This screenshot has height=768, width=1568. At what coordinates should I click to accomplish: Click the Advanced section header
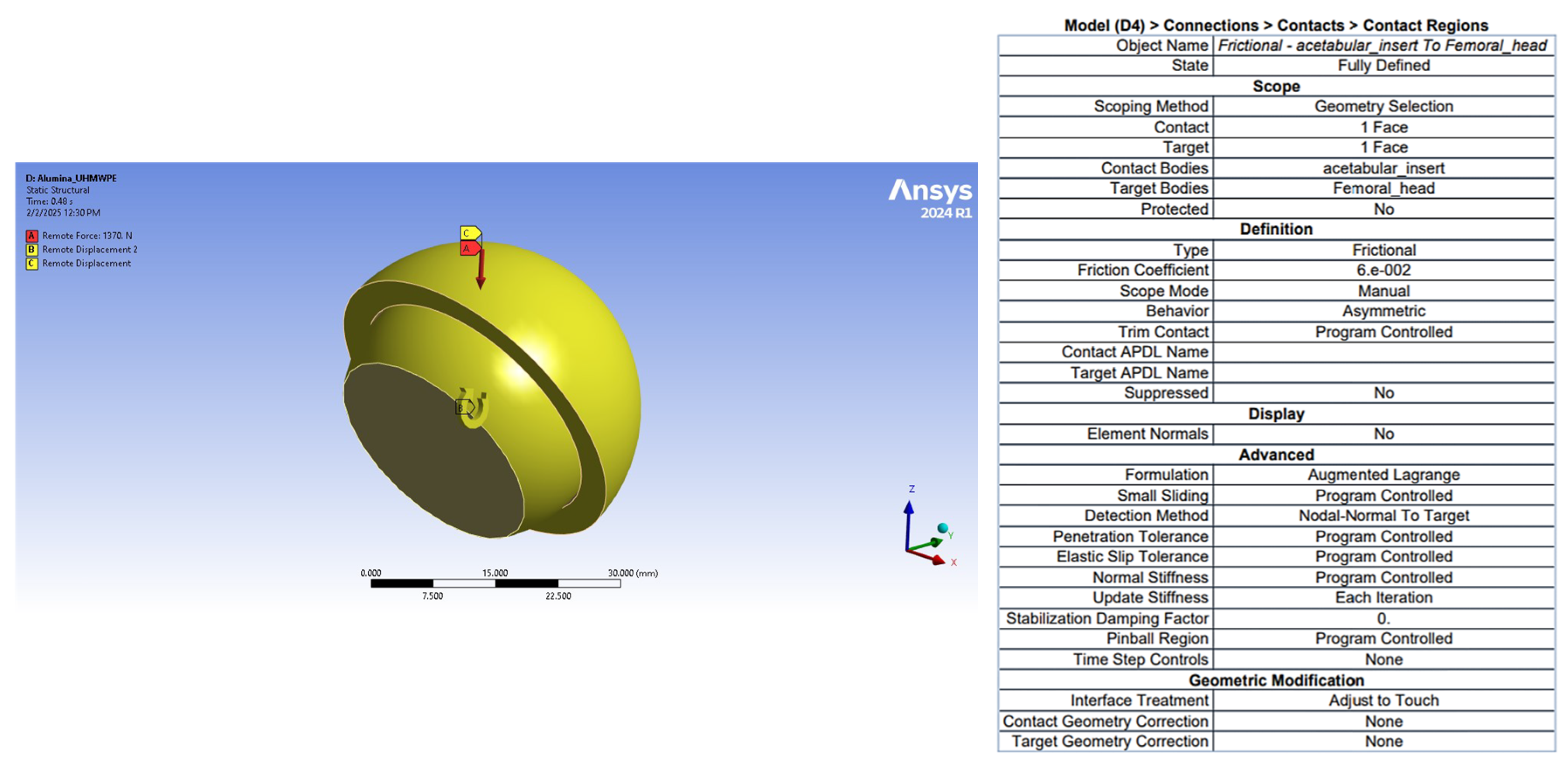(x=1276, y=454)
